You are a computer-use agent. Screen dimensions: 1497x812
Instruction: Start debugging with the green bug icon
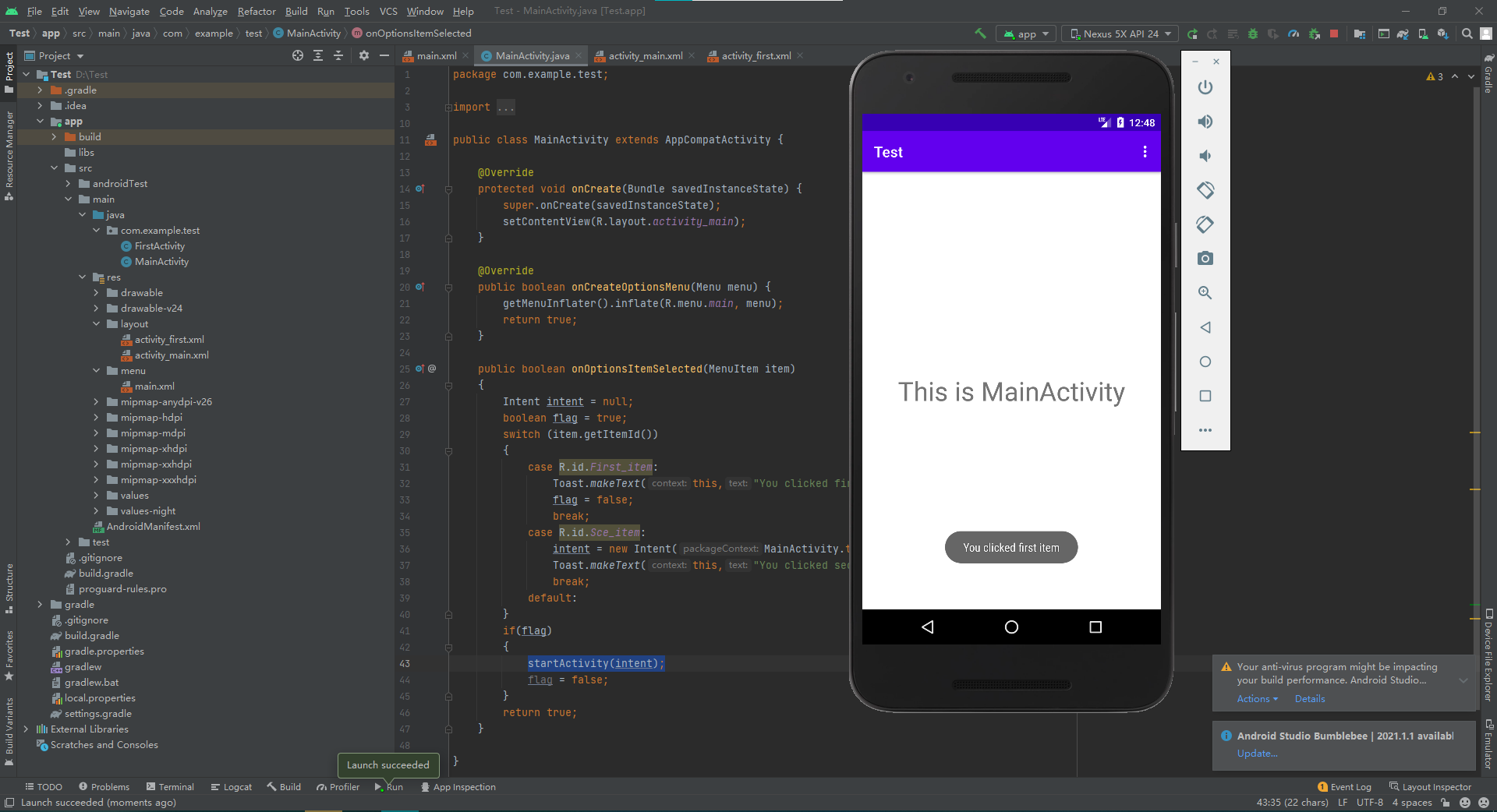pos(1252,34)
